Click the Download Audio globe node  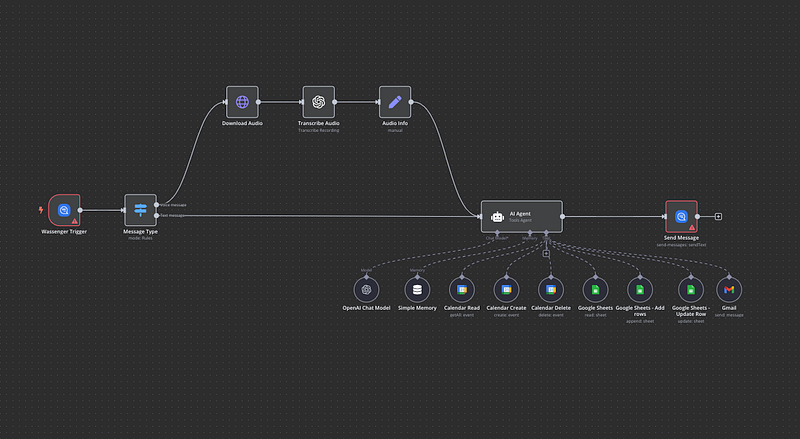242,101
